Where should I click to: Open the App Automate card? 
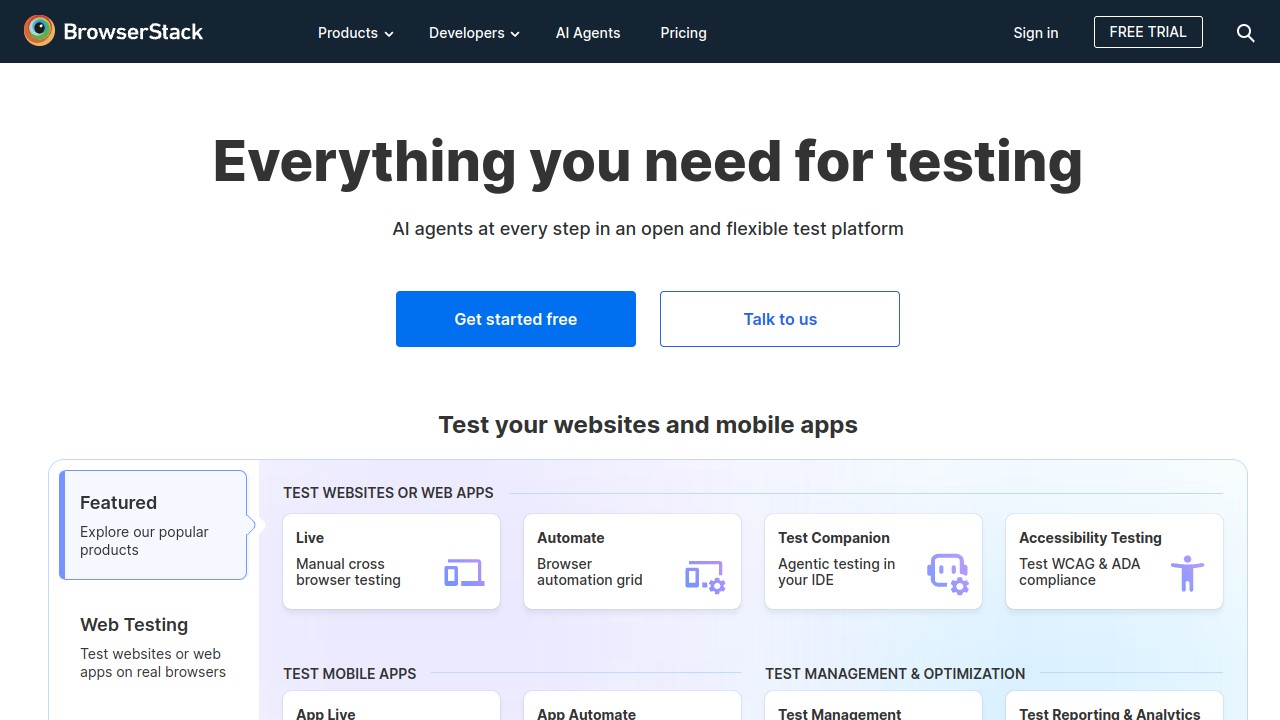pyautogui.click(x=632, y=706)
